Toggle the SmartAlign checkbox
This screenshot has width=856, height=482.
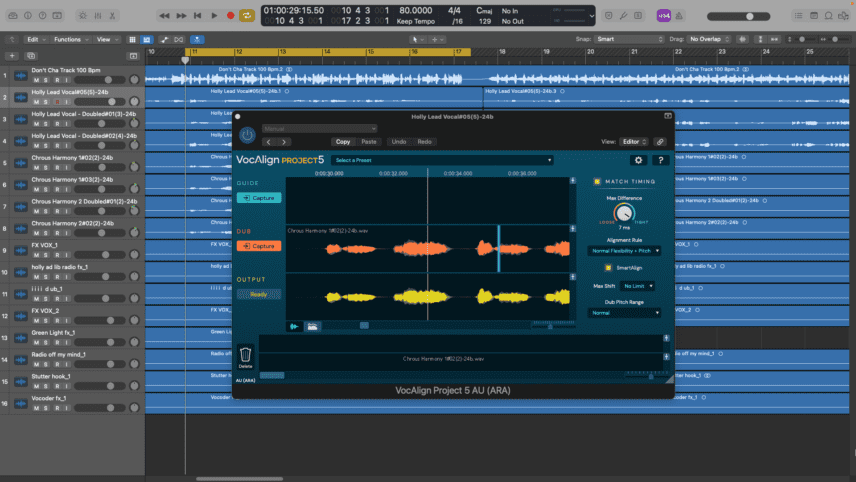(x=608, y=268)
